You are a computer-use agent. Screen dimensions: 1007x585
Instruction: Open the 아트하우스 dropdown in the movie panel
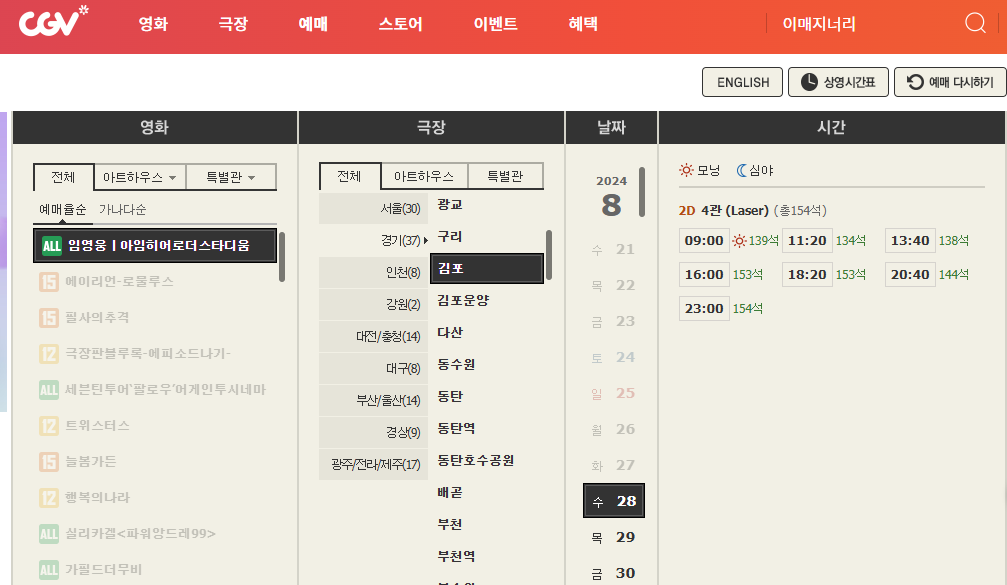(139, 177)
